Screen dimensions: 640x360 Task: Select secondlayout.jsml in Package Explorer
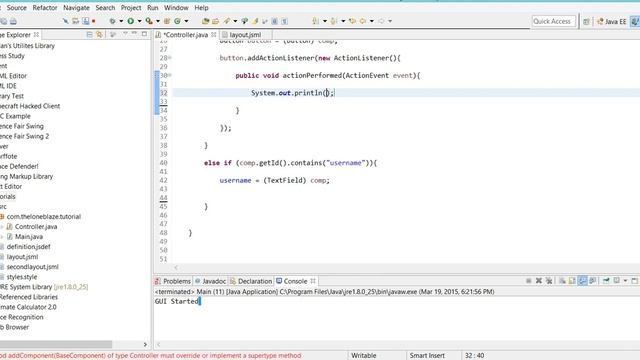(33, 267)
